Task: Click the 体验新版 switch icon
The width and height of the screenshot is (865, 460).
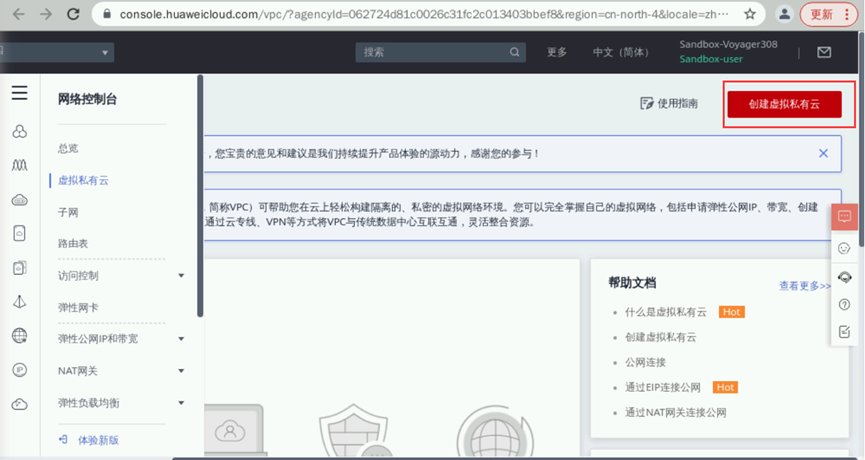Action: (x=63, y=440)
